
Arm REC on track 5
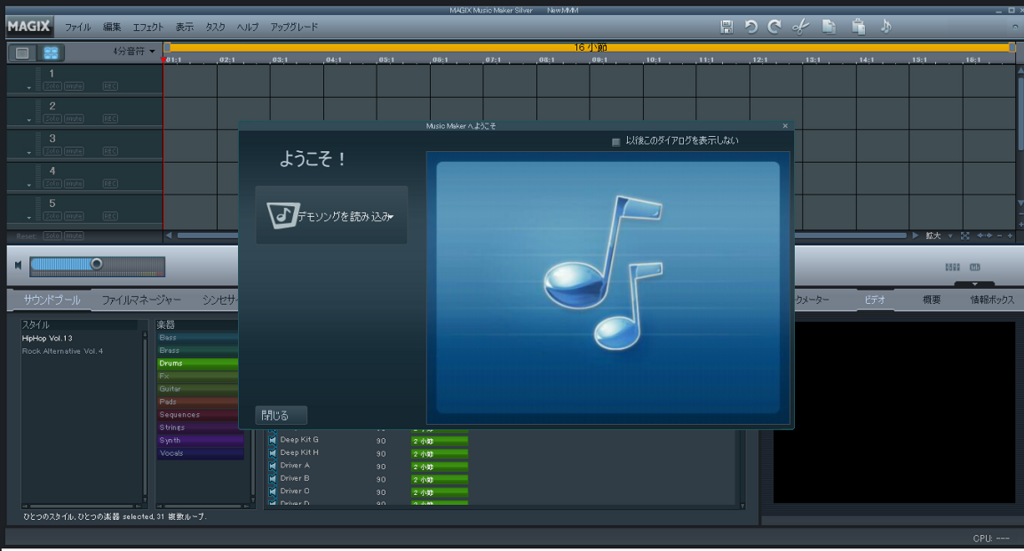(x=110, y=216)
